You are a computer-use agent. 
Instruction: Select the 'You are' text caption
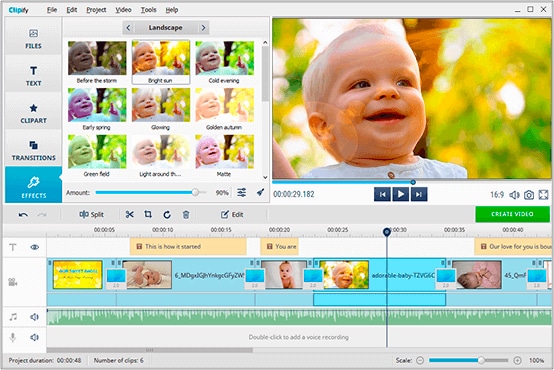[279, 247]
